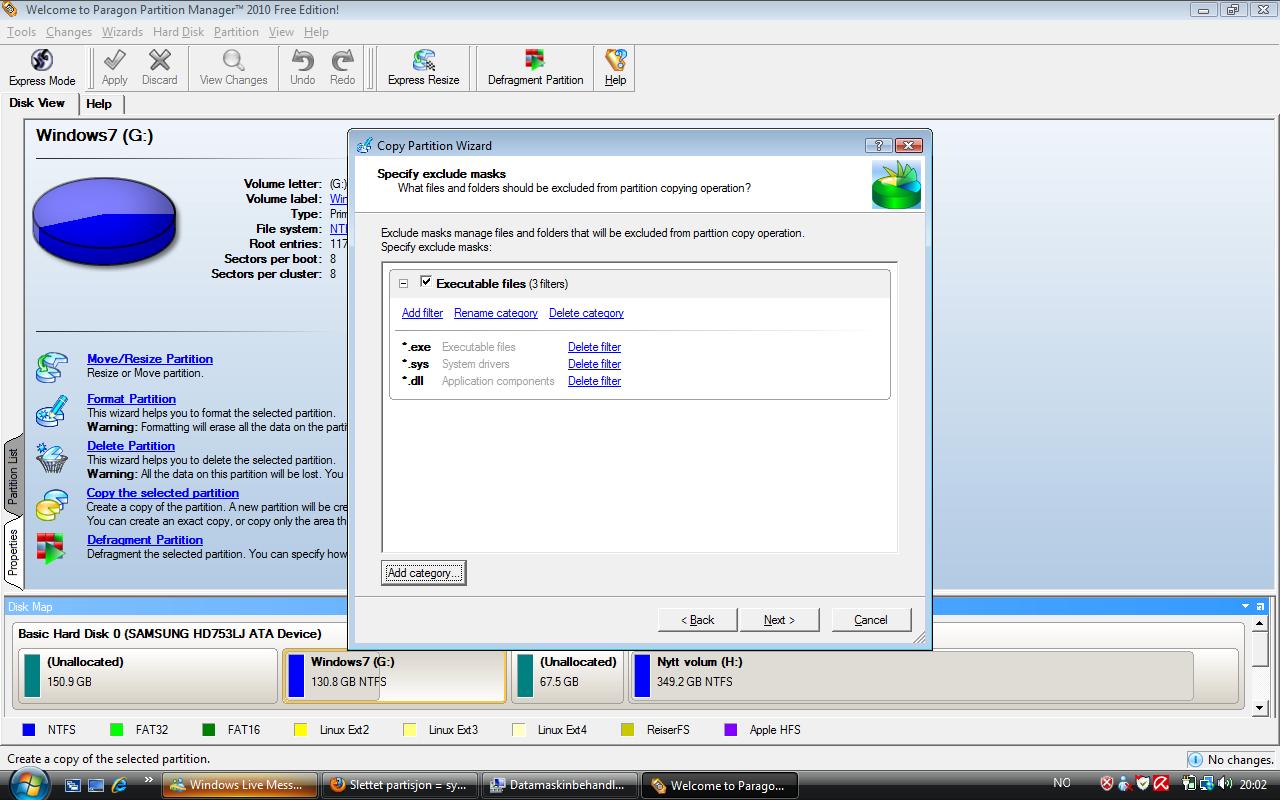This screenshot has height=800, width=1280.
Task: Open Internet Explorer quick launch icon
Action: pos(120,785)
